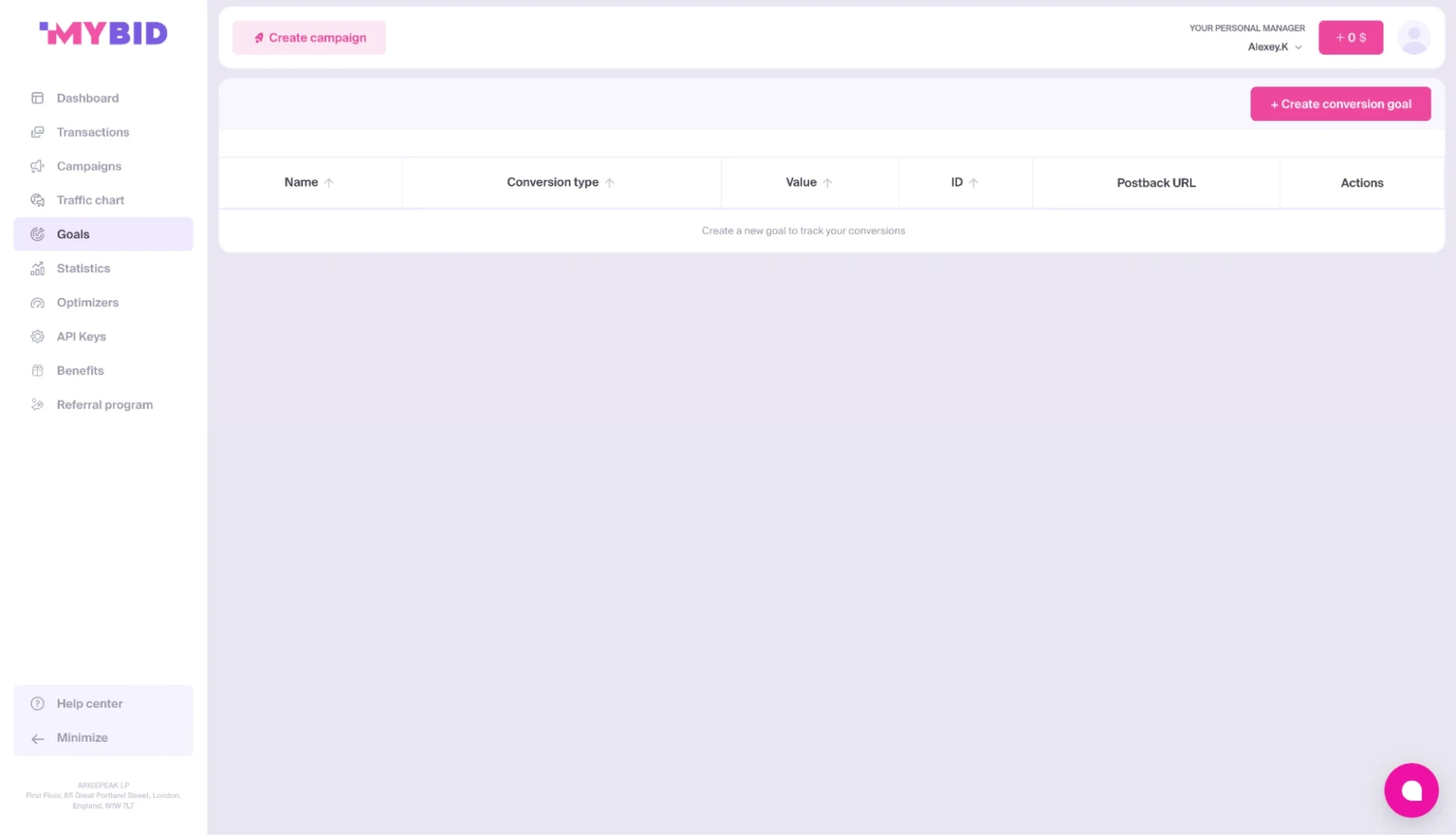Click the Traffic chart sidebar icon
This screenshot has width=1456, height=835.
click(x=37, y=200)
